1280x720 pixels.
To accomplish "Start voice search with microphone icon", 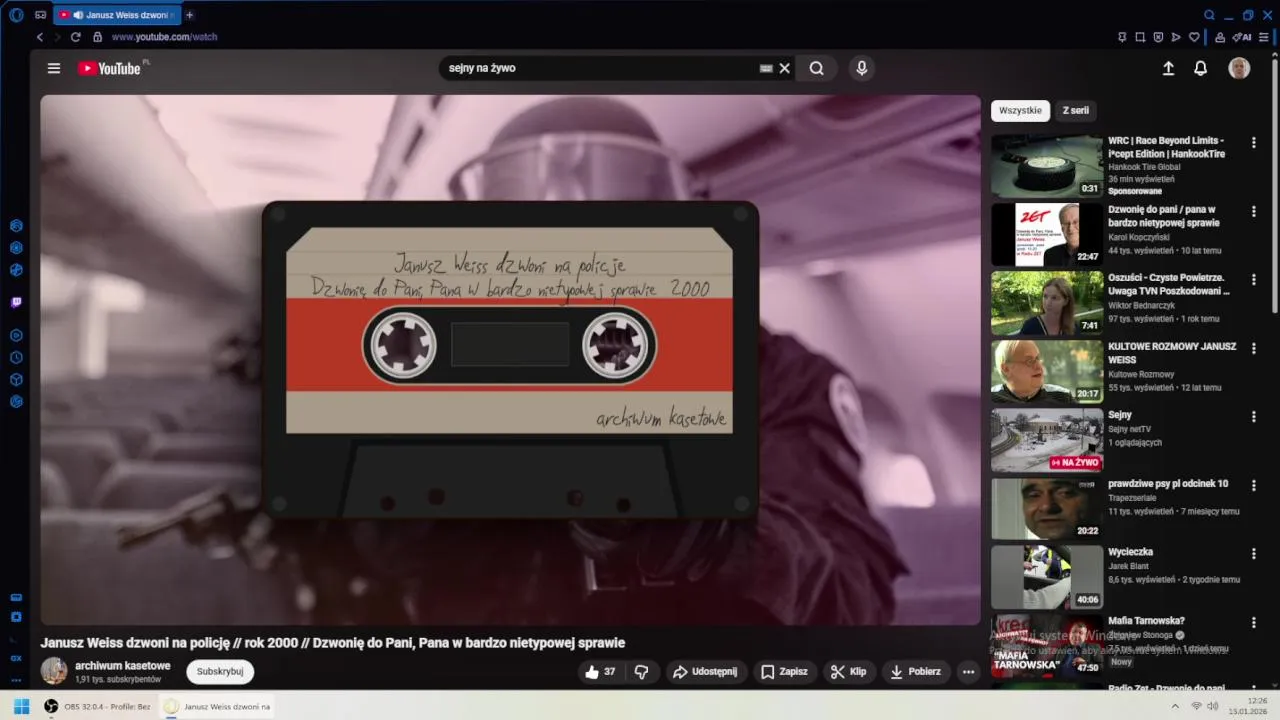I will 862,68.
